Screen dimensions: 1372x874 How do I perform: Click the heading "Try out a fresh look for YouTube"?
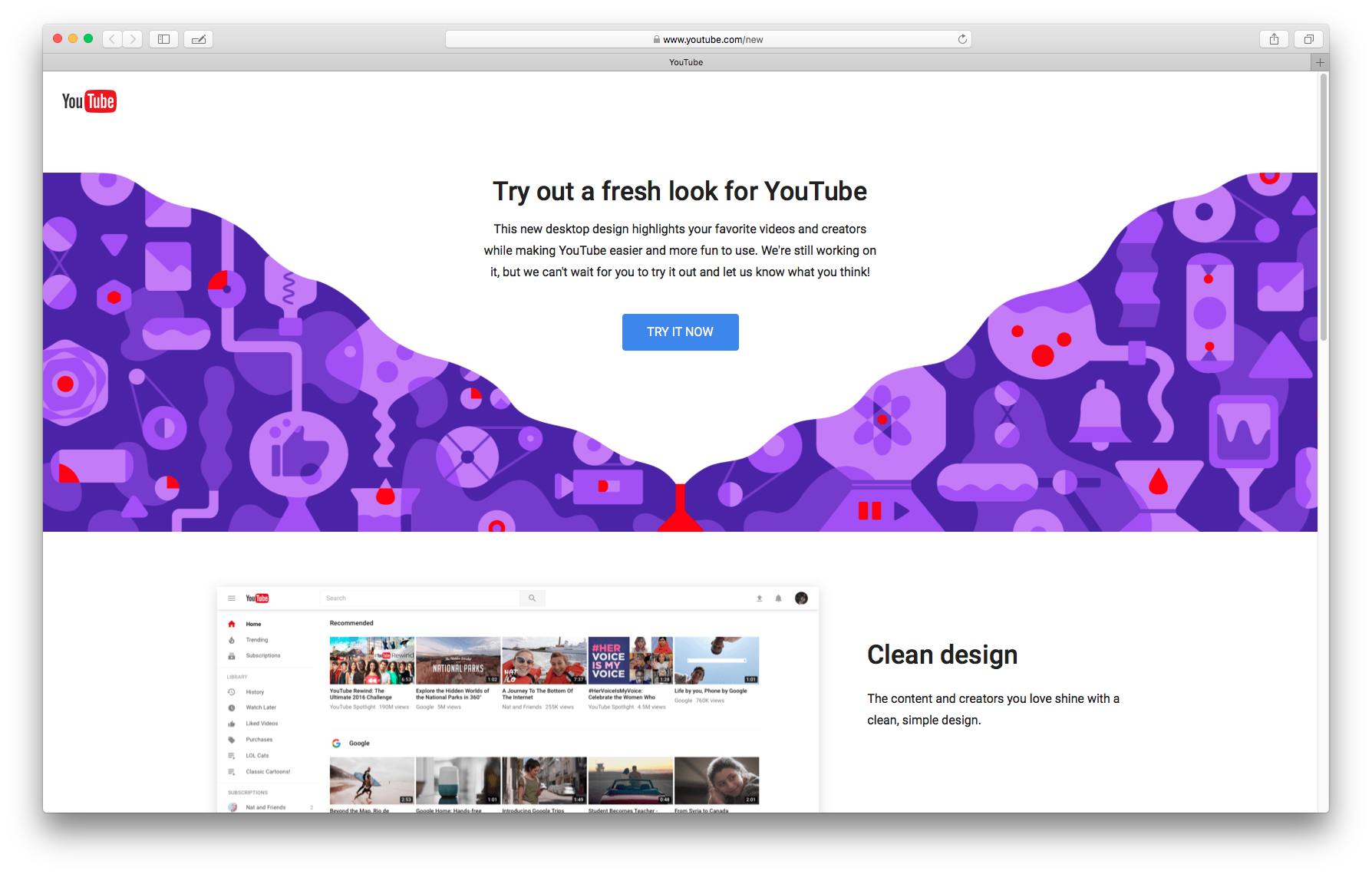pos(680,192)
